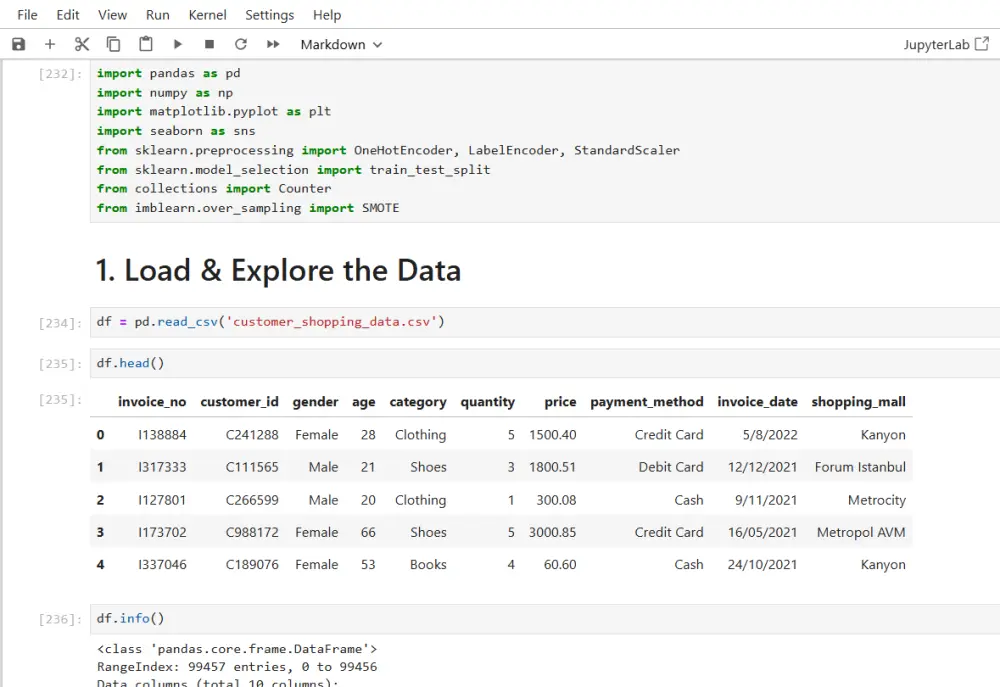The height and width of the screenshot is (687, 1000).
Task: Save the notebook with the disk icon
Action: point(18,44)
